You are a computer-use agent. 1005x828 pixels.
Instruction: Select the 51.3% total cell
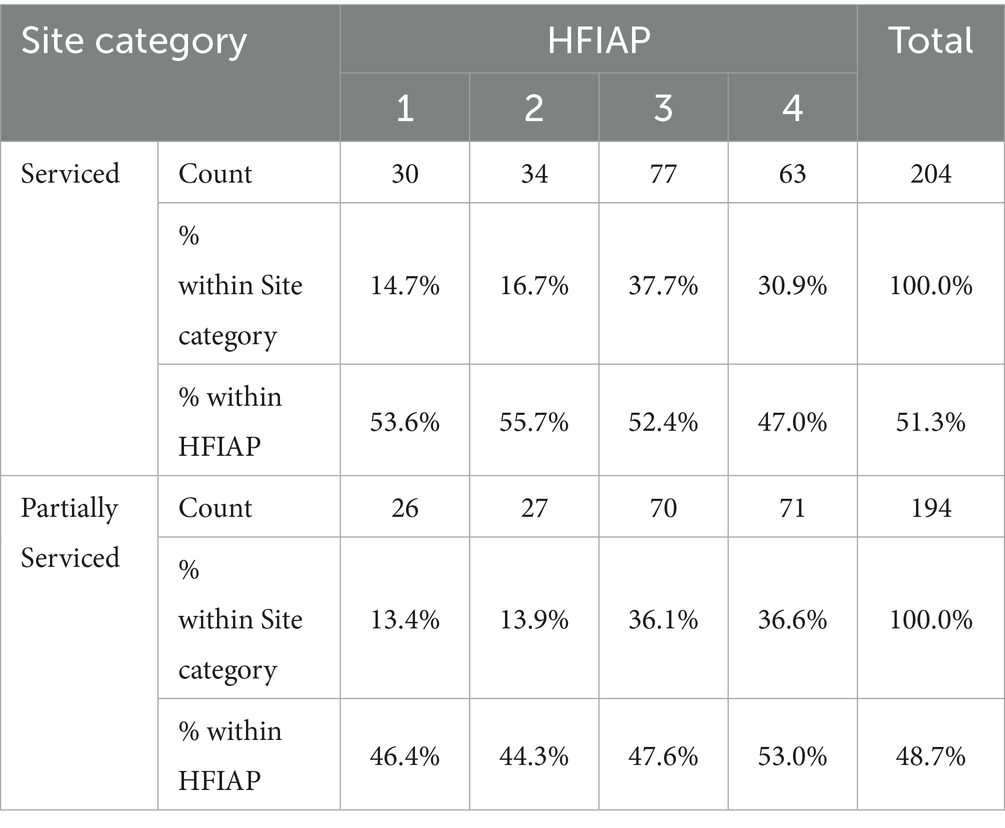(x=931, y=420)
